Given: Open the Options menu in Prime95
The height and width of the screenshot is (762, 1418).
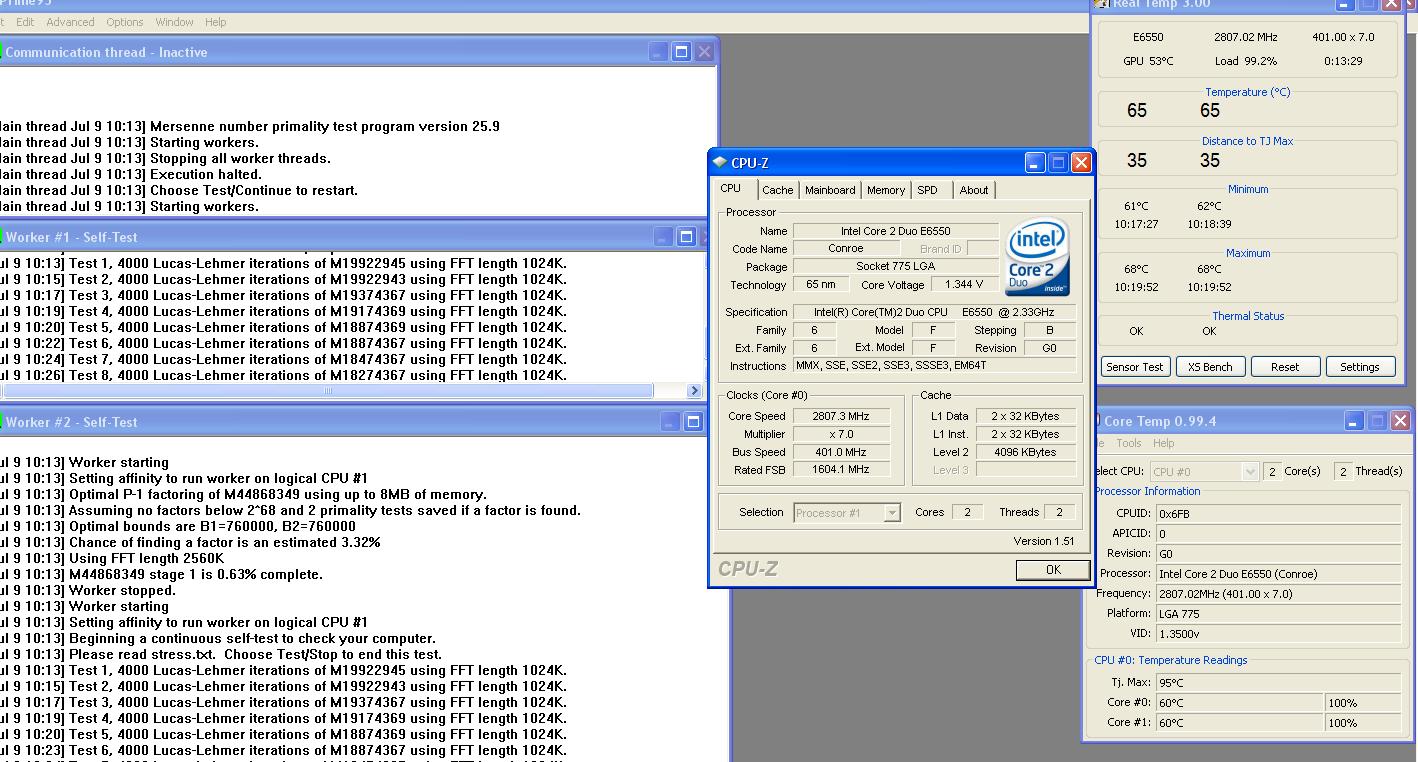Looking at the screenshot, I should [x=125, y=22].
